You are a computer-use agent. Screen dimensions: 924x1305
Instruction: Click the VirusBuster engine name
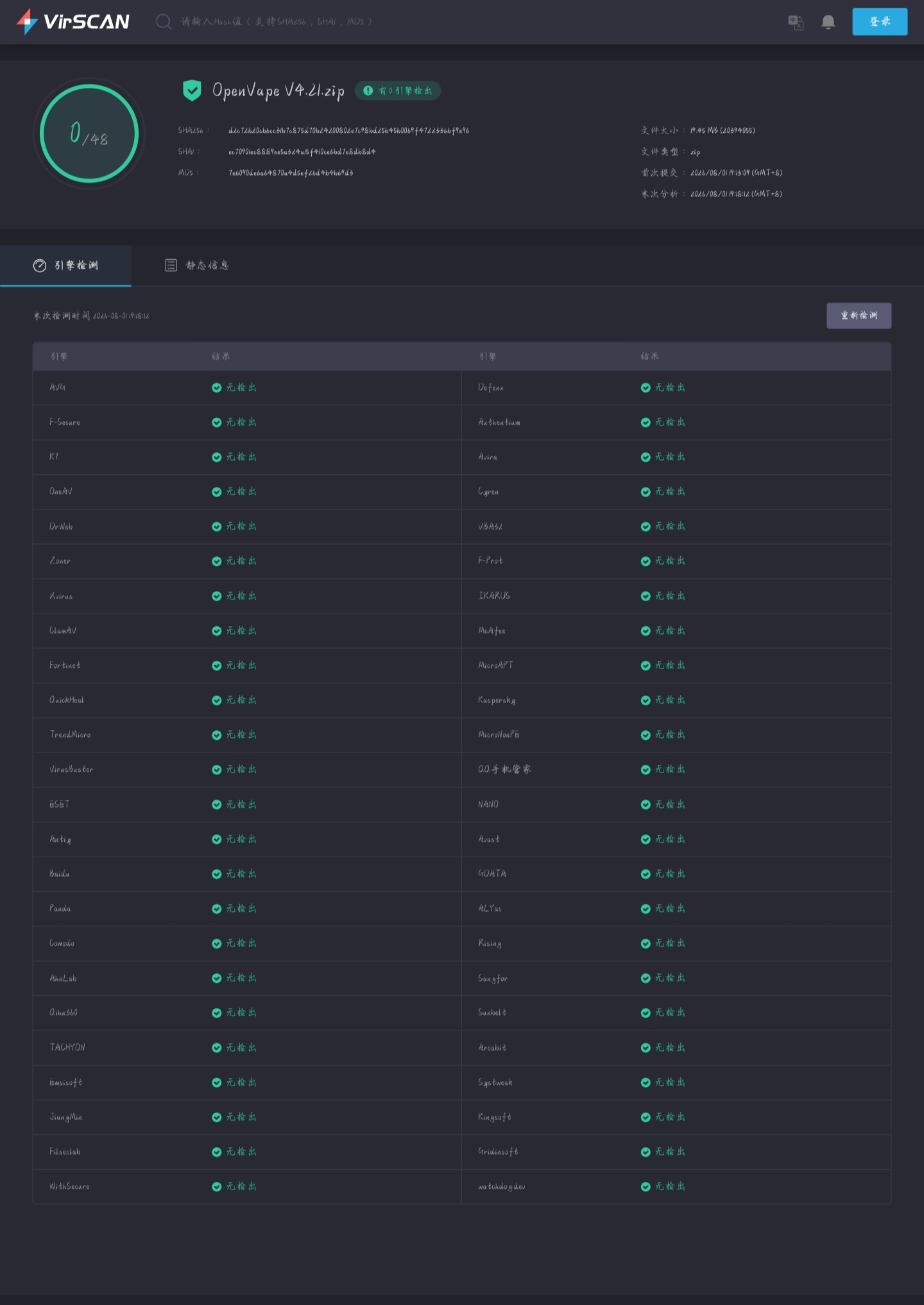click(x=71, y=769)
